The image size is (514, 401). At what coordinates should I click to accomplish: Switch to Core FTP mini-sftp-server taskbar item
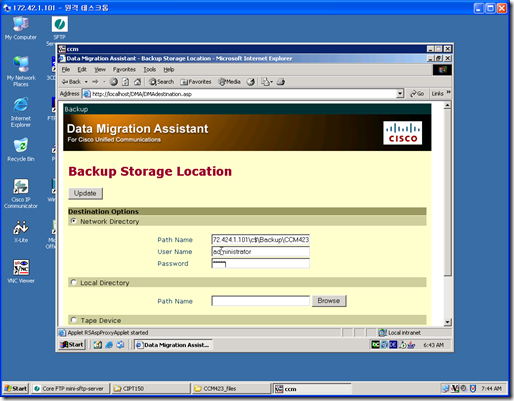click(x=70, y=389)
